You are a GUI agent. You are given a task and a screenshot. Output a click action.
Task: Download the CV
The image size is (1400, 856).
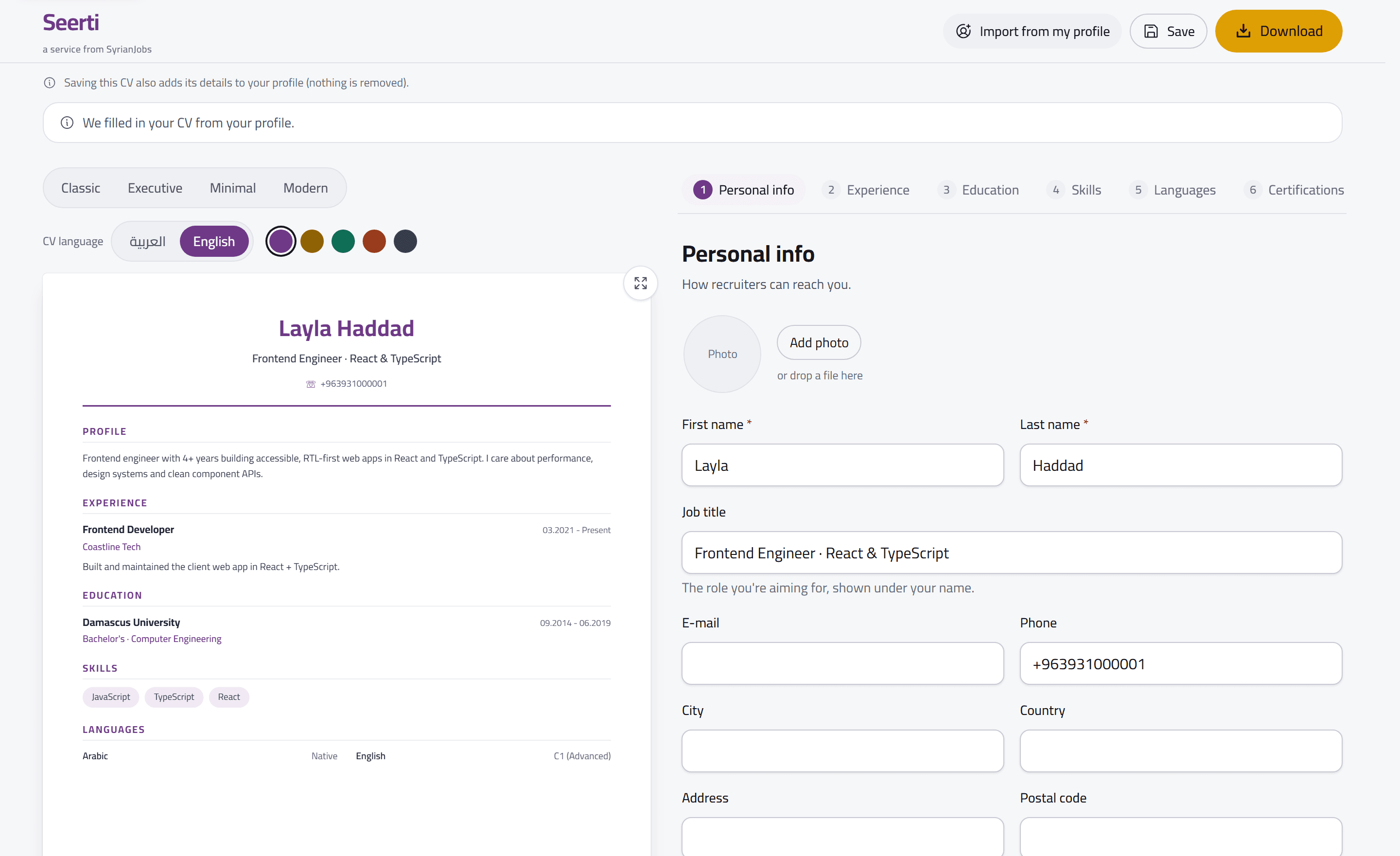point(1278,31)
